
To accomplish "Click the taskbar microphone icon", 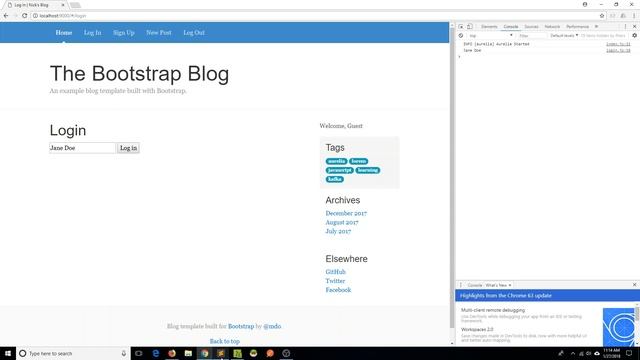I will point(124,353).
